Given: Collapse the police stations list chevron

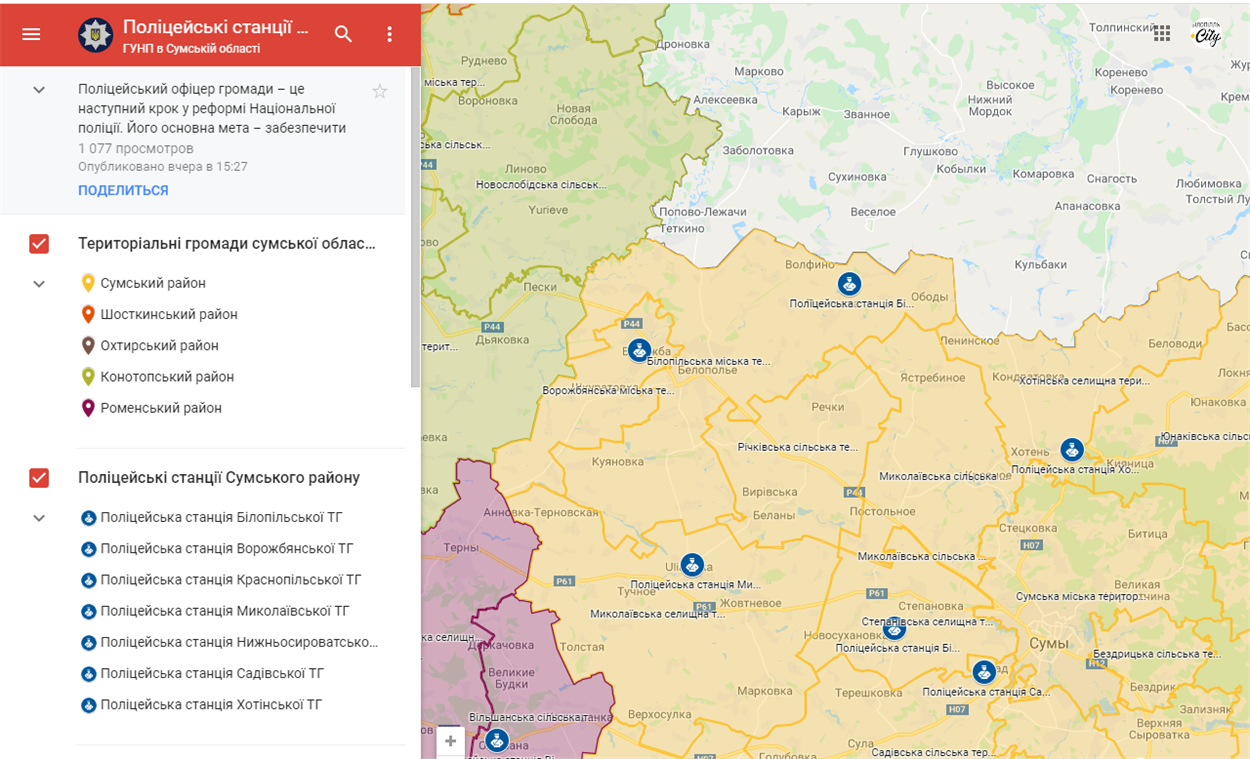Looking at the screenshot, I should click(x=39, y=518).
